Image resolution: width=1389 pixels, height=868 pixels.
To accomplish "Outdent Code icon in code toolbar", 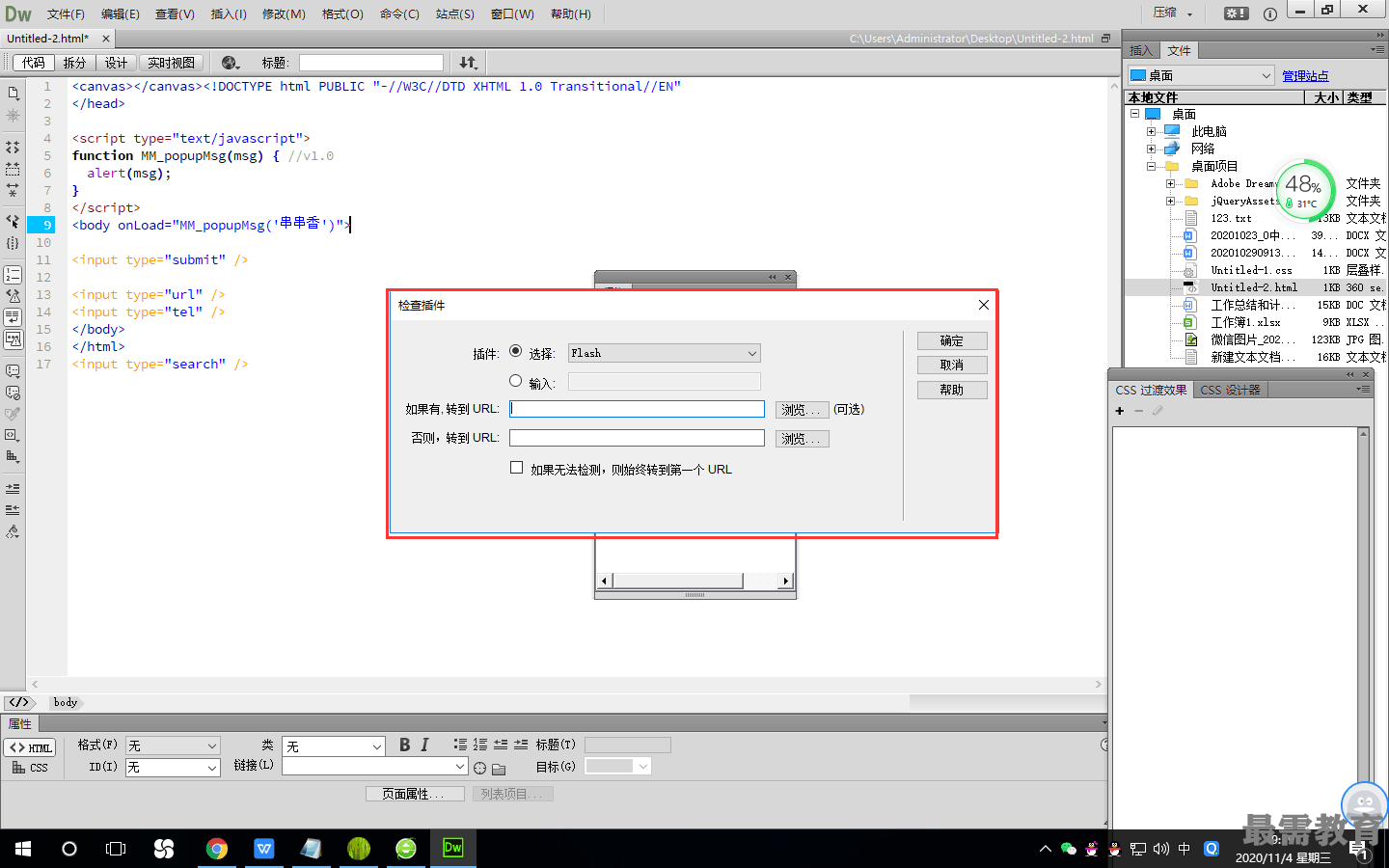I will 13,509.
